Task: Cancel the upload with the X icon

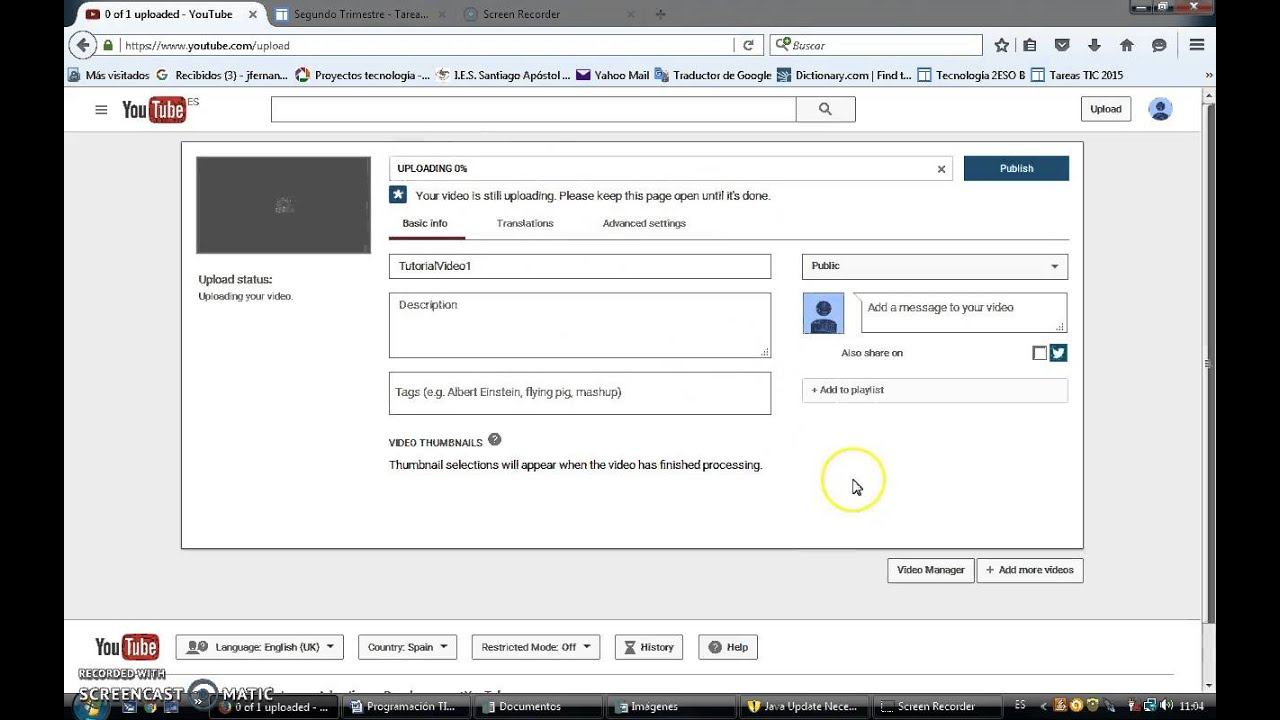Action: pyautogui.click(x=941, y=169)
